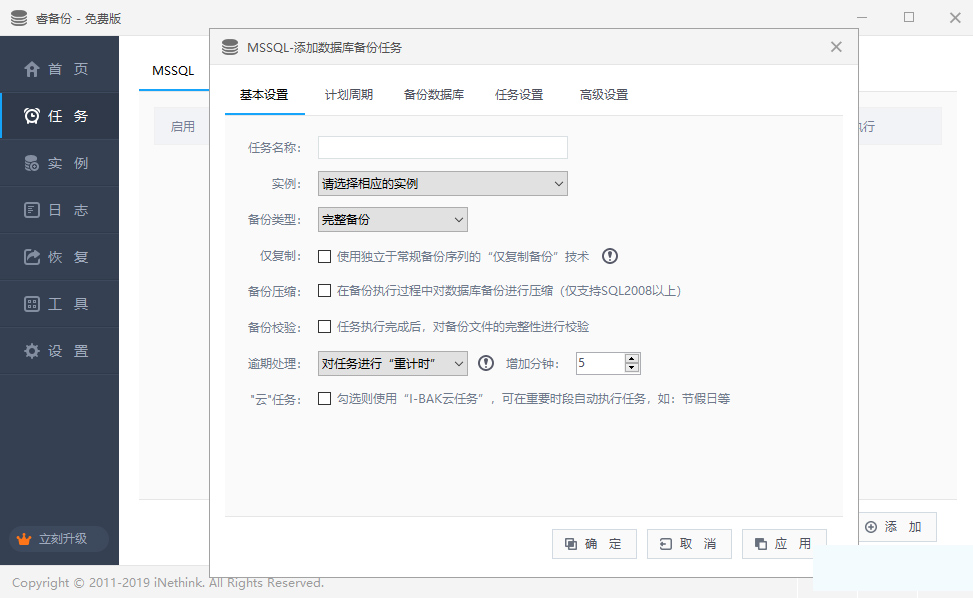Open the 实例 instance dropdown
973x598 pixels.
pyautogui.click(x=442, y=183)
